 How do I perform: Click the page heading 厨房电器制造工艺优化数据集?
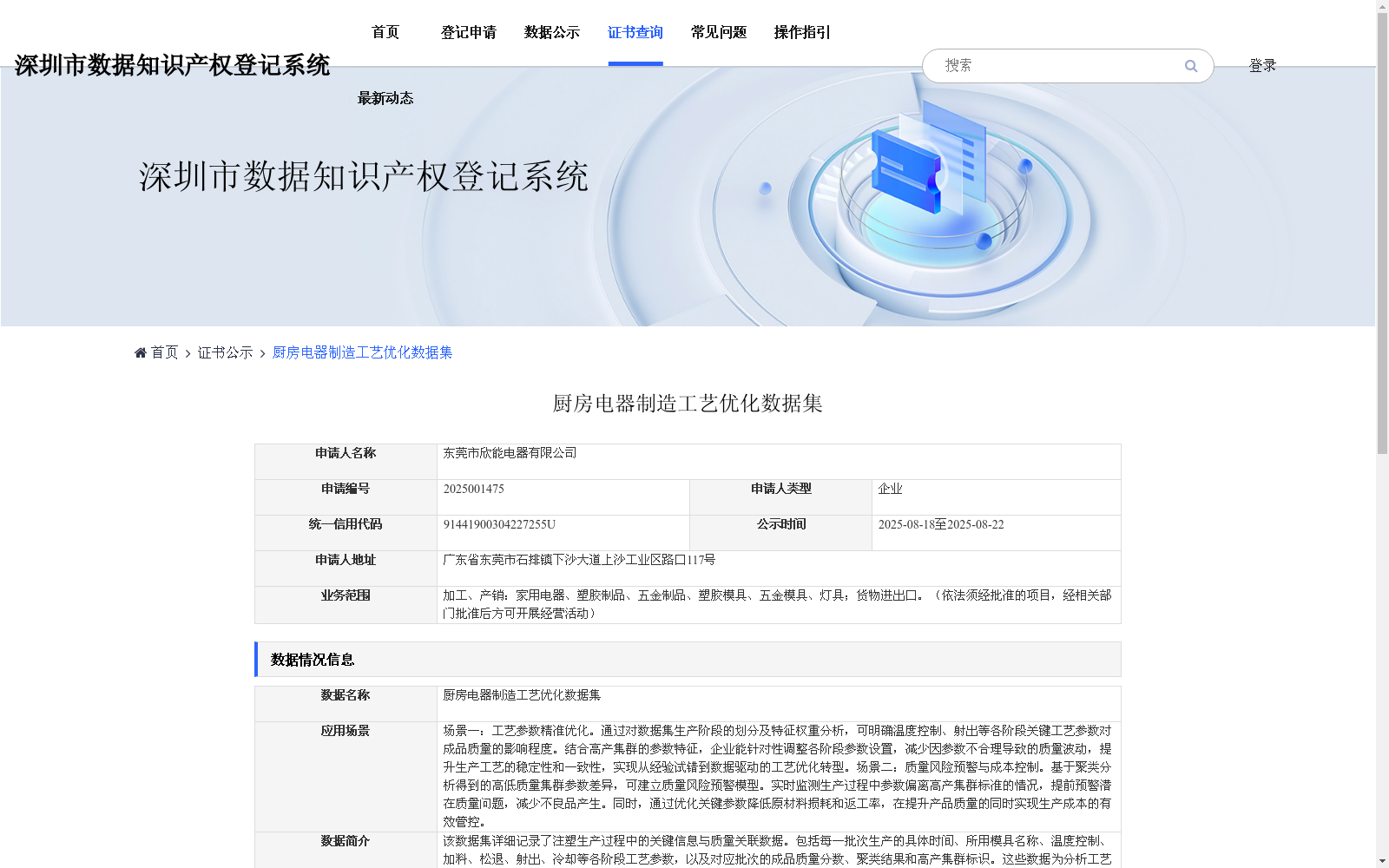point(688,404)
